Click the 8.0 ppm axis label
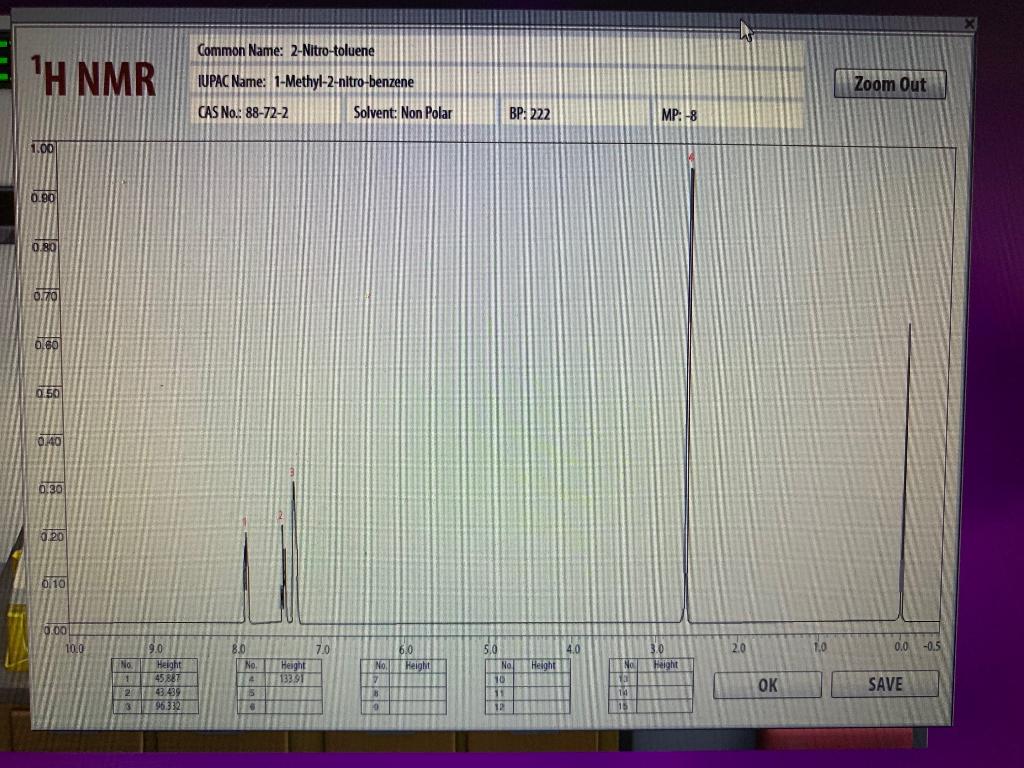1024x768 pixels. click(238, 649)
